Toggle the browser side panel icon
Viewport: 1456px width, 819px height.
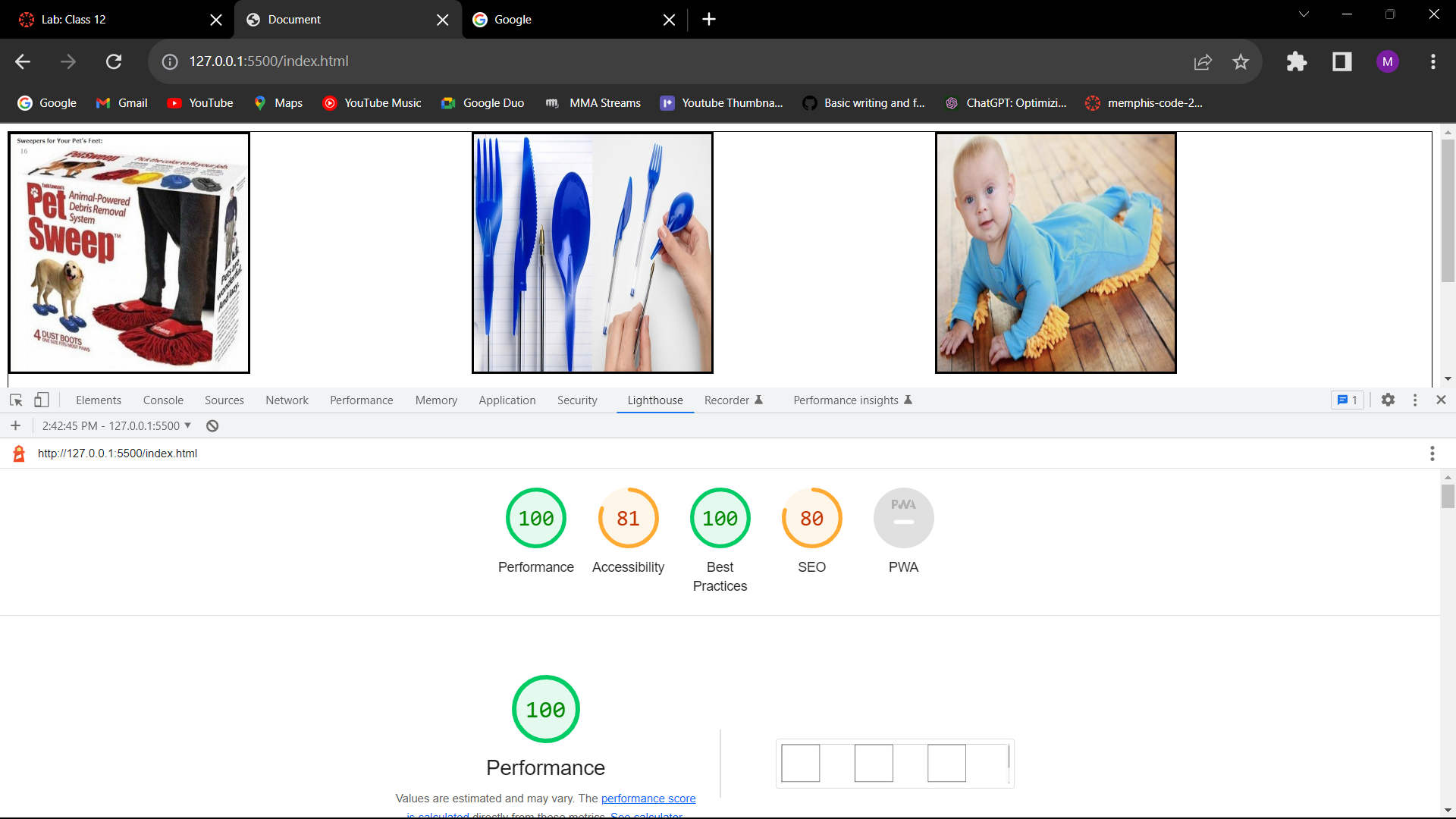(1342, 61)
